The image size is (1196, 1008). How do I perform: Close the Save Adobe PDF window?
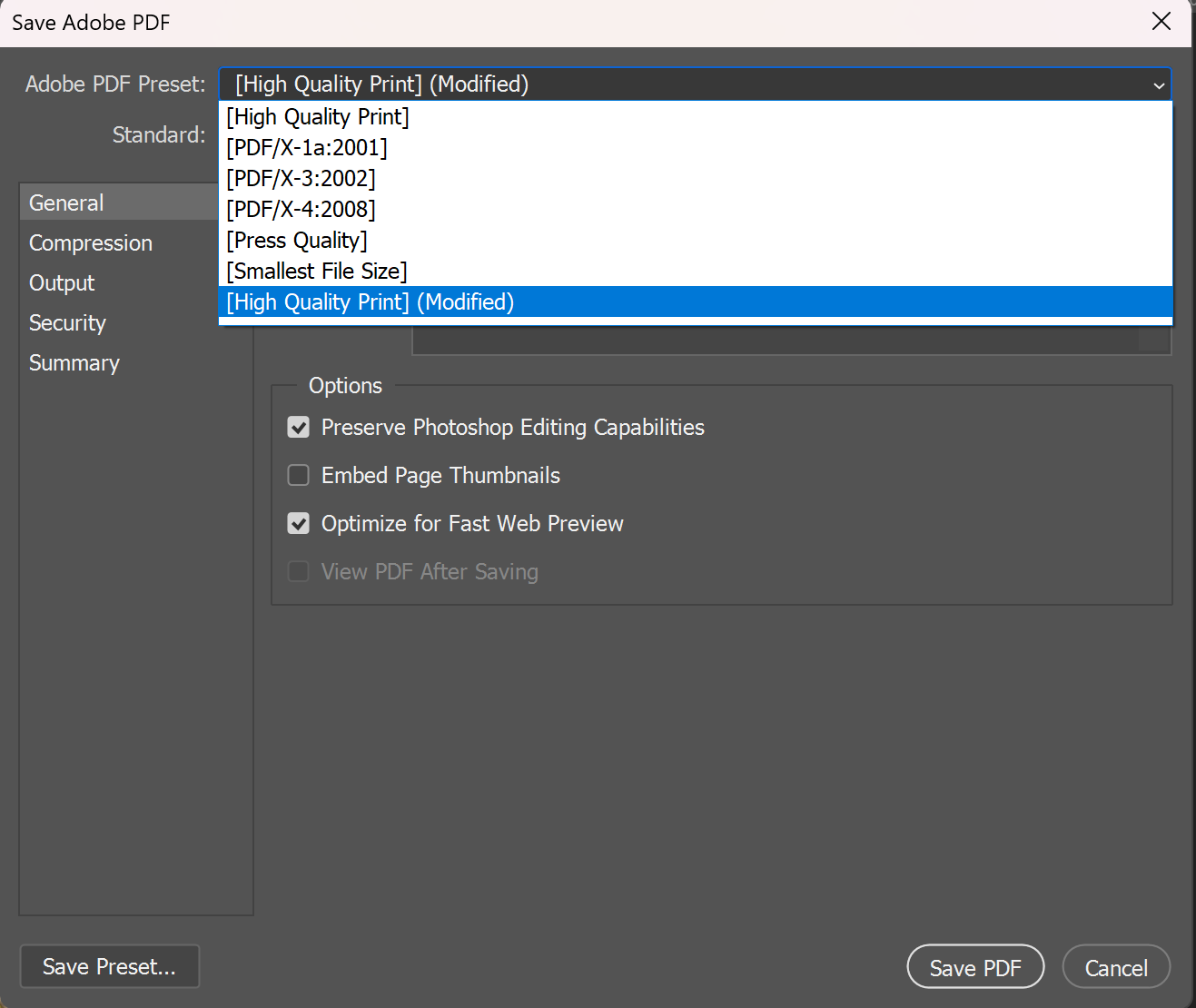[x=1161, y=22]
